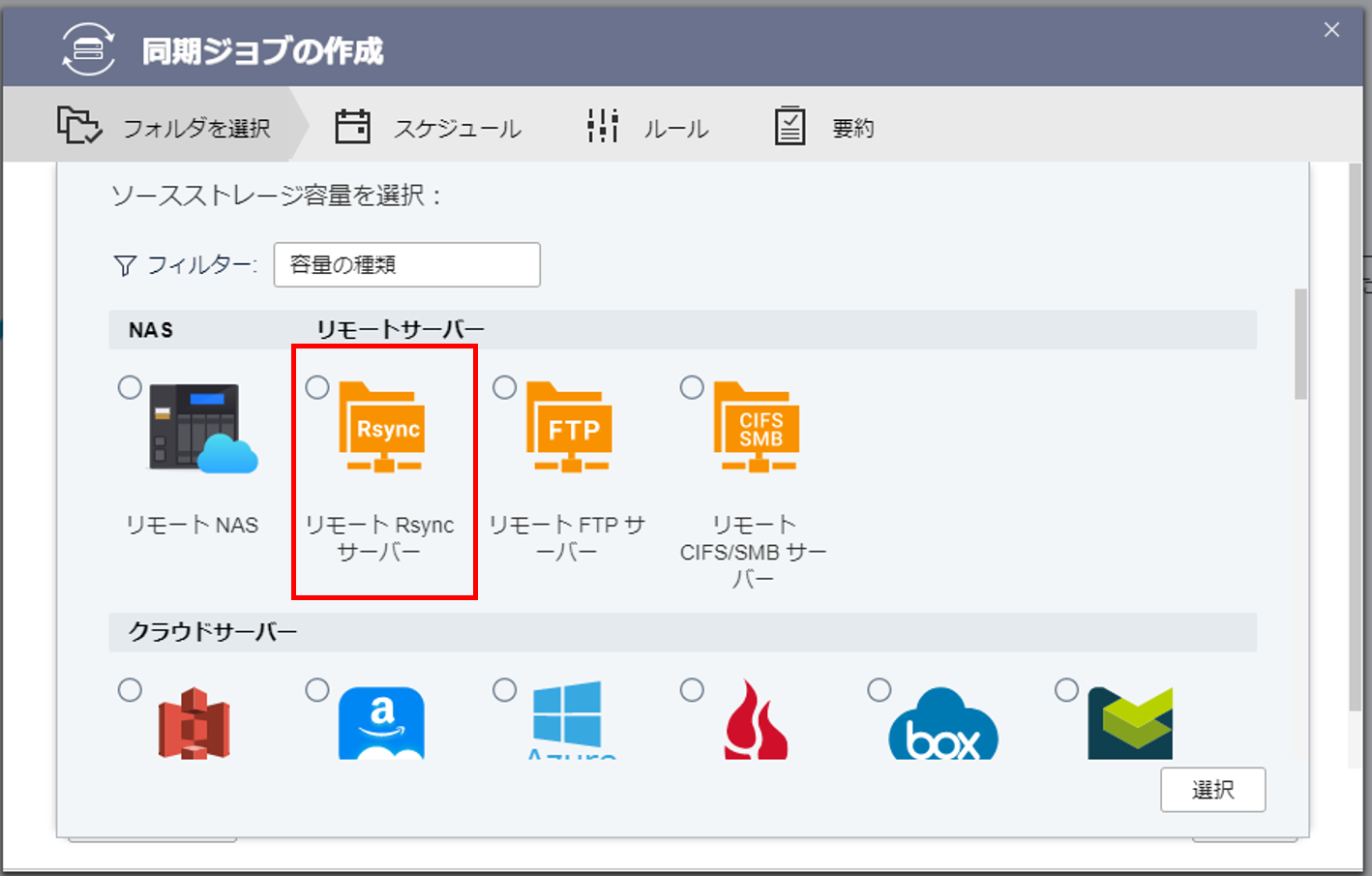Screen dimensions: 1372x876
Task: Click the storage list vertical scrollbar
Action: point(1300,345)
